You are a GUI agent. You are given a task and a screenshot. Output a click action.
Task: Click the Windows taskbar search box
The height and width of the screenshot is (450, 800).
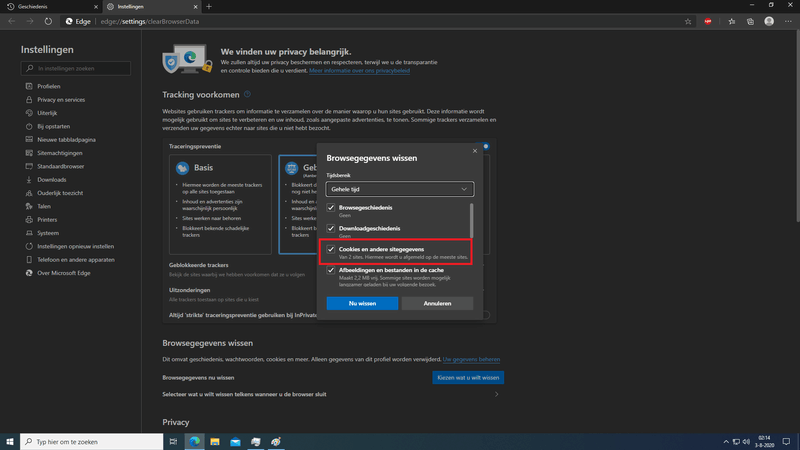92,442
